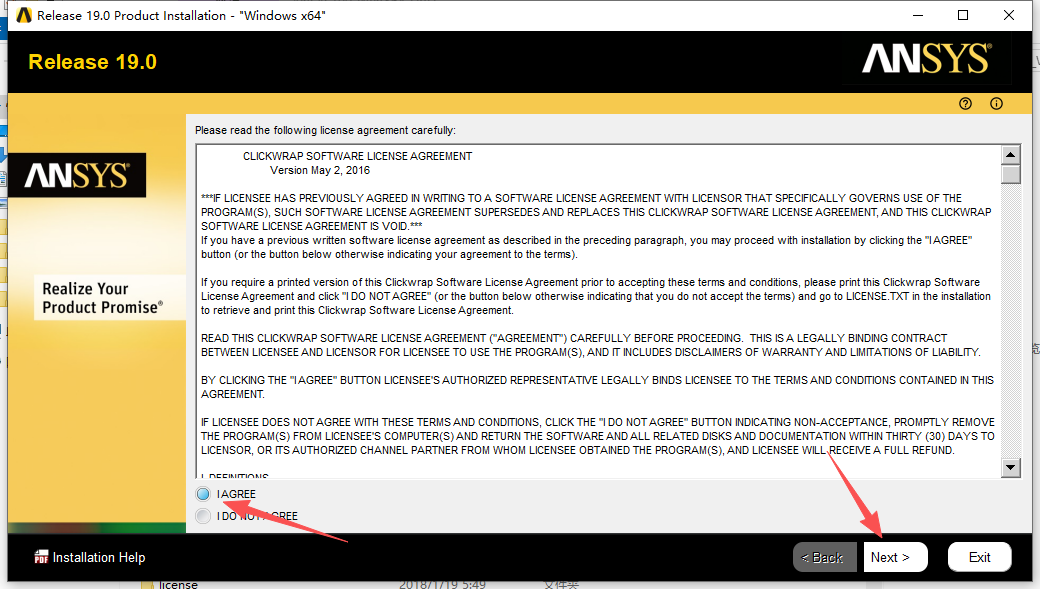Select the I AGREE radio button
Screen dimensions: 1040x589
point(203,494)
